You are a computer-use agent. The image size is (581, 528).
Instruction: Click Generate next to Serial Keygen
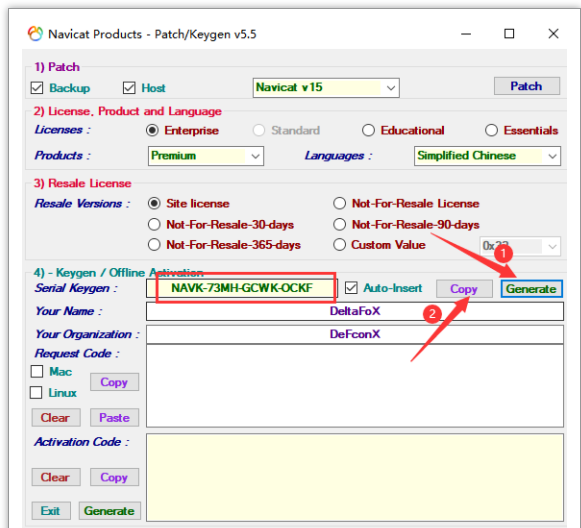tap(531, 289)
